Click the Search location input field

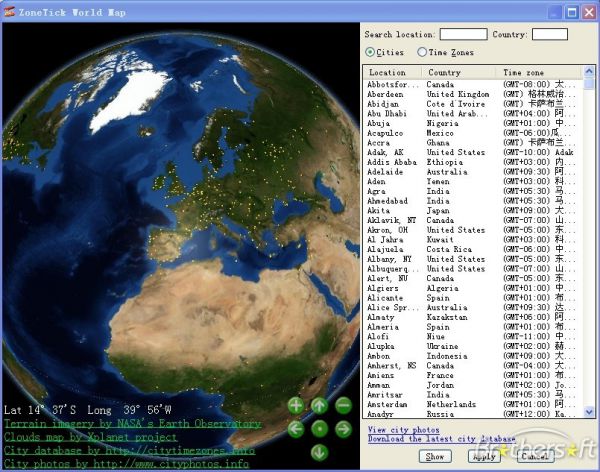(463, 34)
